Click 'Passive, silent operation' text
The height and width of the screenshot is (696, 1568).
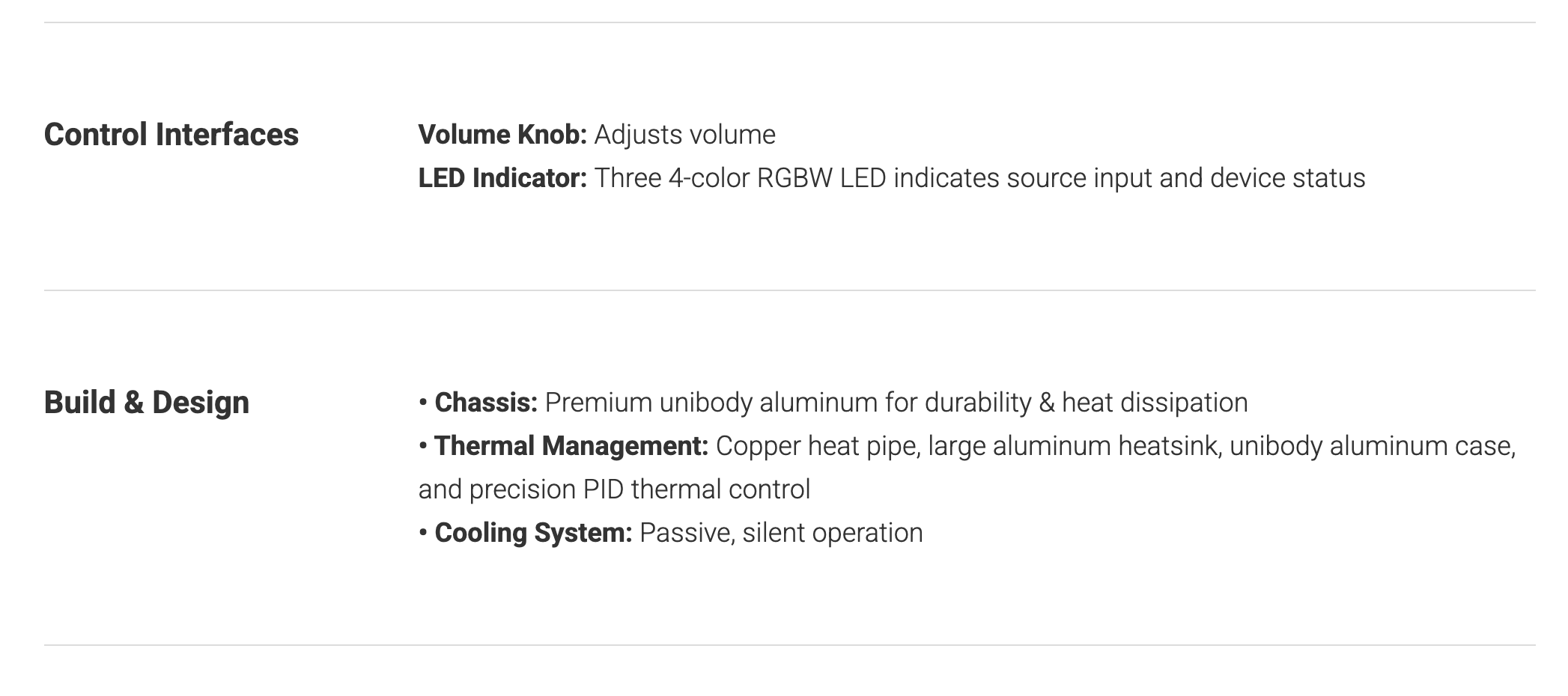point(781,533)
